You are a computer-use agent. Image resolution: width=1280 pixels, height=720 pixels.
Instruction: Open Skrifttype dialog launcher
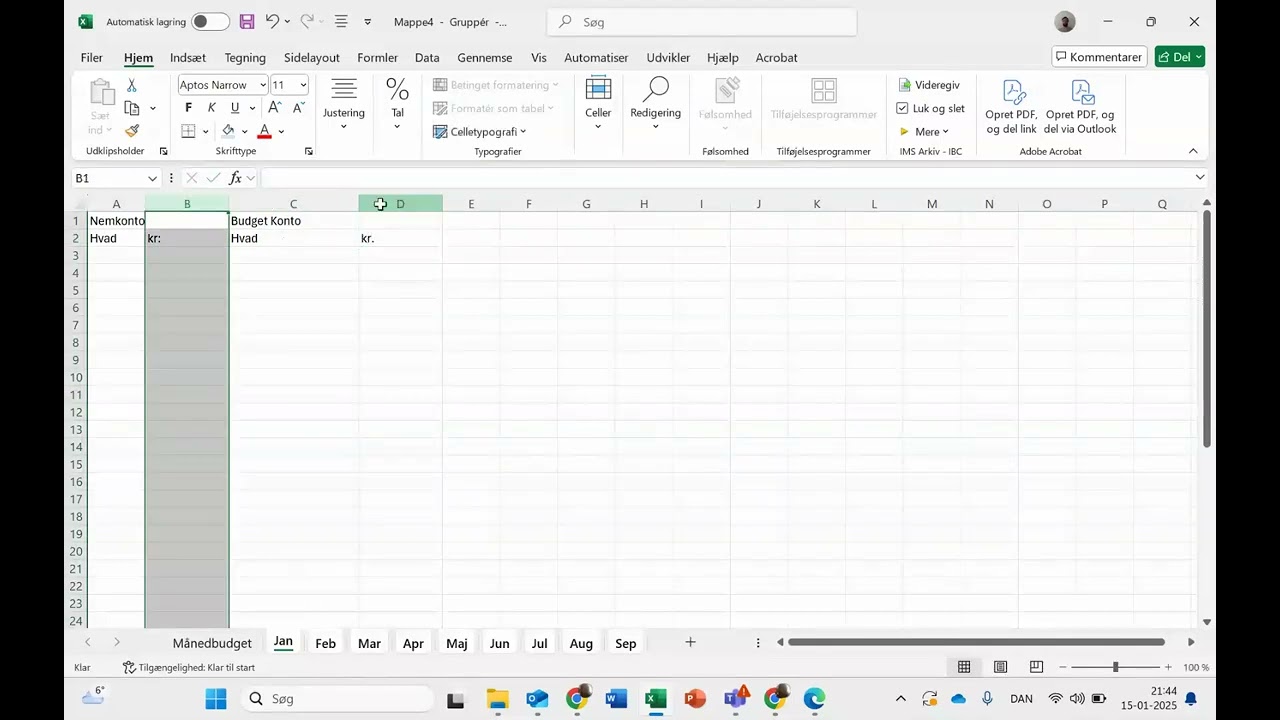click(308, 151)
